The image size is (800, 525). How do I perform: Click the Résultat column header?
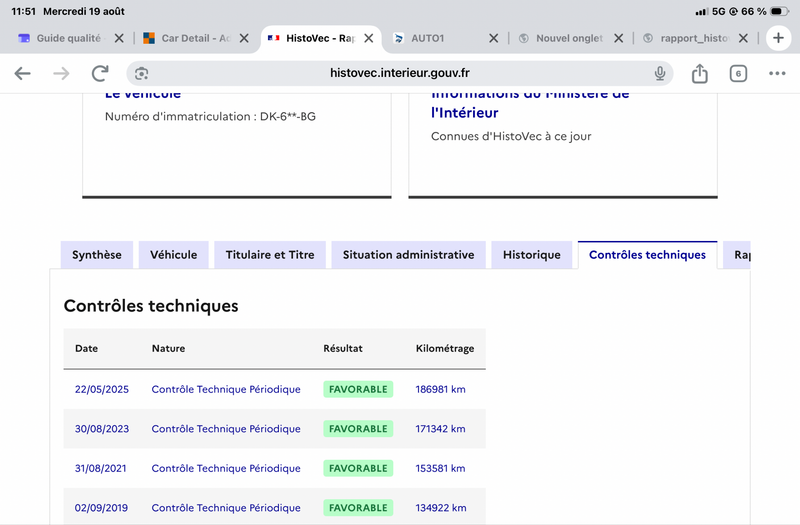[343, 348]
